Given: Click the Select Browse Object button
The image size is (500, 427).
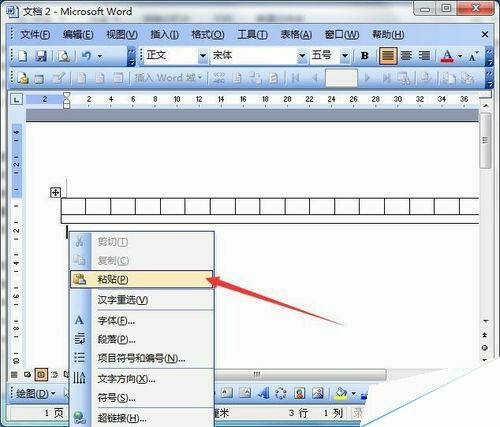Looking at the screenshot, I should [485, 348].
